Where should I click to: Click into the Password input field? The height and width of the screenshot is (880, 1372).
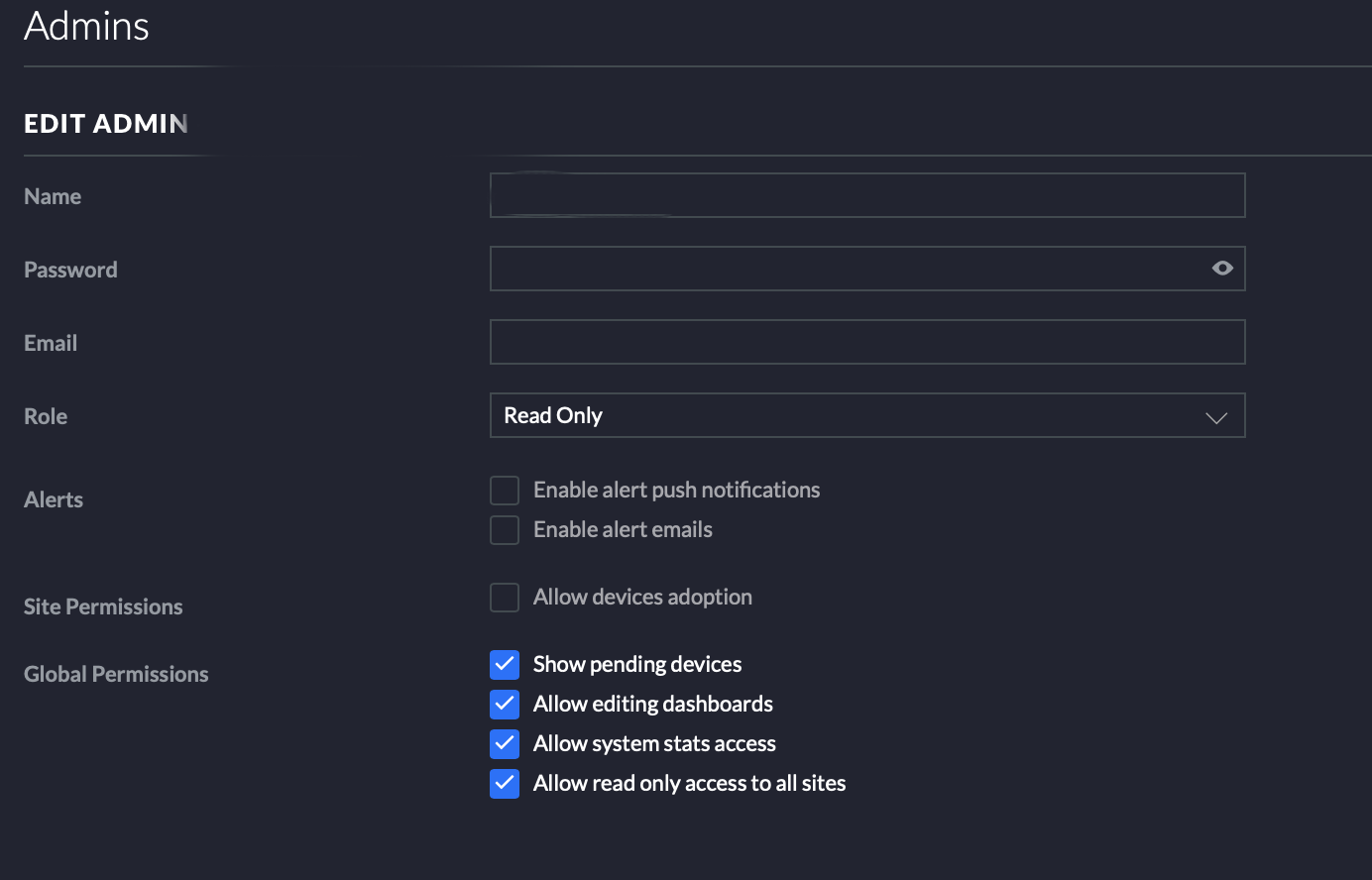point(843,269)
